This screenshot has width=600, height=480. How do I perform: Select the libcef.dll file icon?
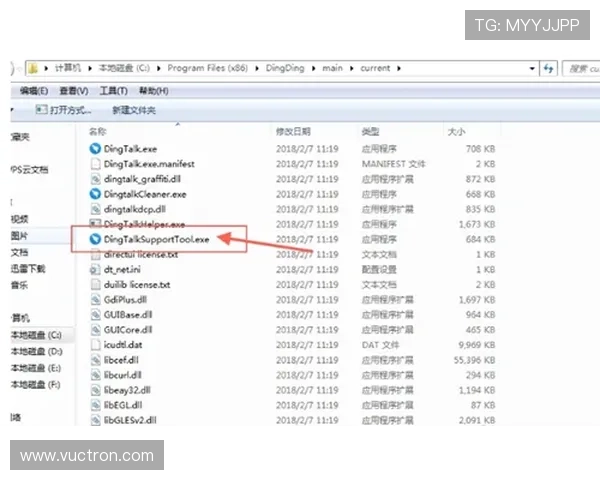point(95,360)
